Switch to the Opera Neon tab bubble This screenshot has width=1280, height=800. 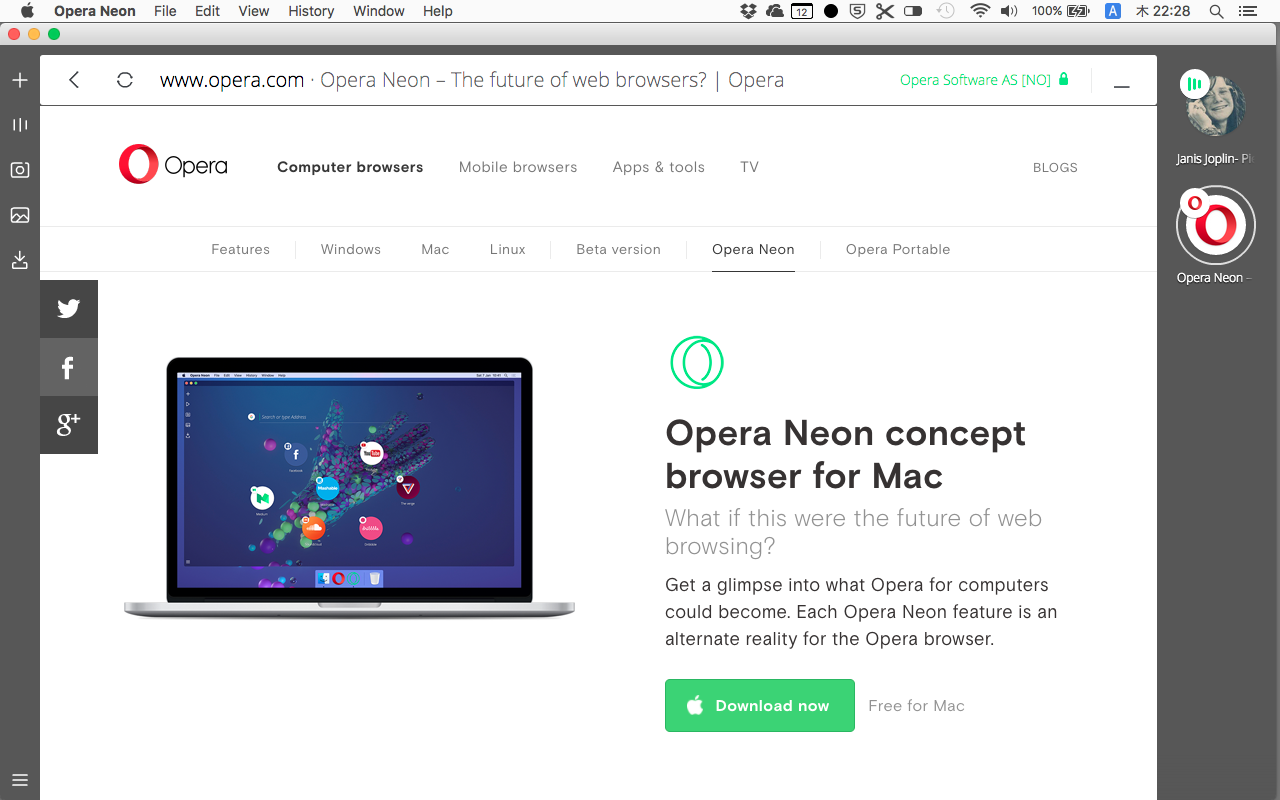coord(1215,225)
